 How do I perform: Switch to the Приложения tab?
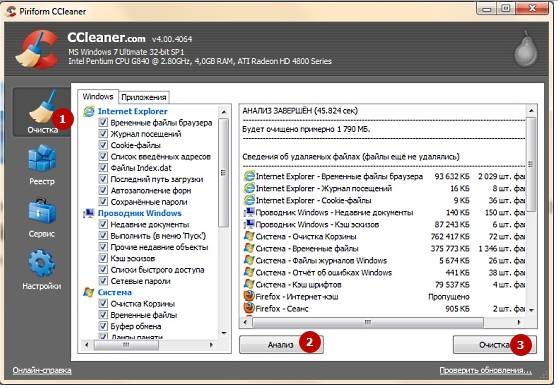click(144, 97)
